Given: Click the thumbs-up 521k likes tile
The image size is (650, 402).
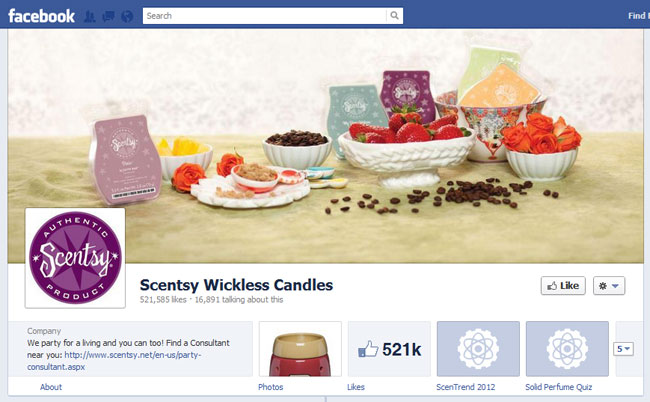Looking at the screenshot, I should pyautogui.click(x=389, y=349).
